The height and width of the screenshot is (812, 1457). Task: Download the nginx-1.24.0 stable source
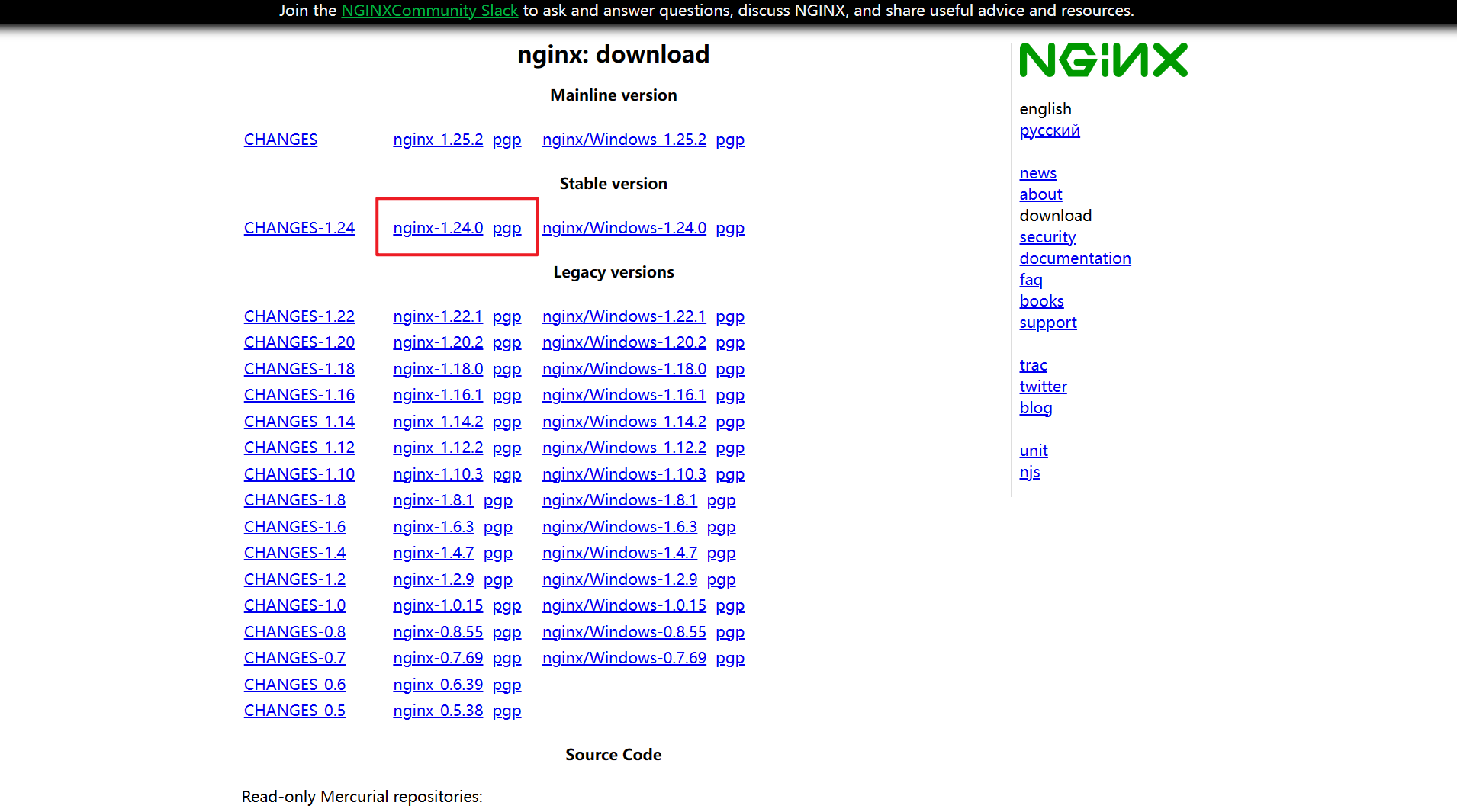438,228
